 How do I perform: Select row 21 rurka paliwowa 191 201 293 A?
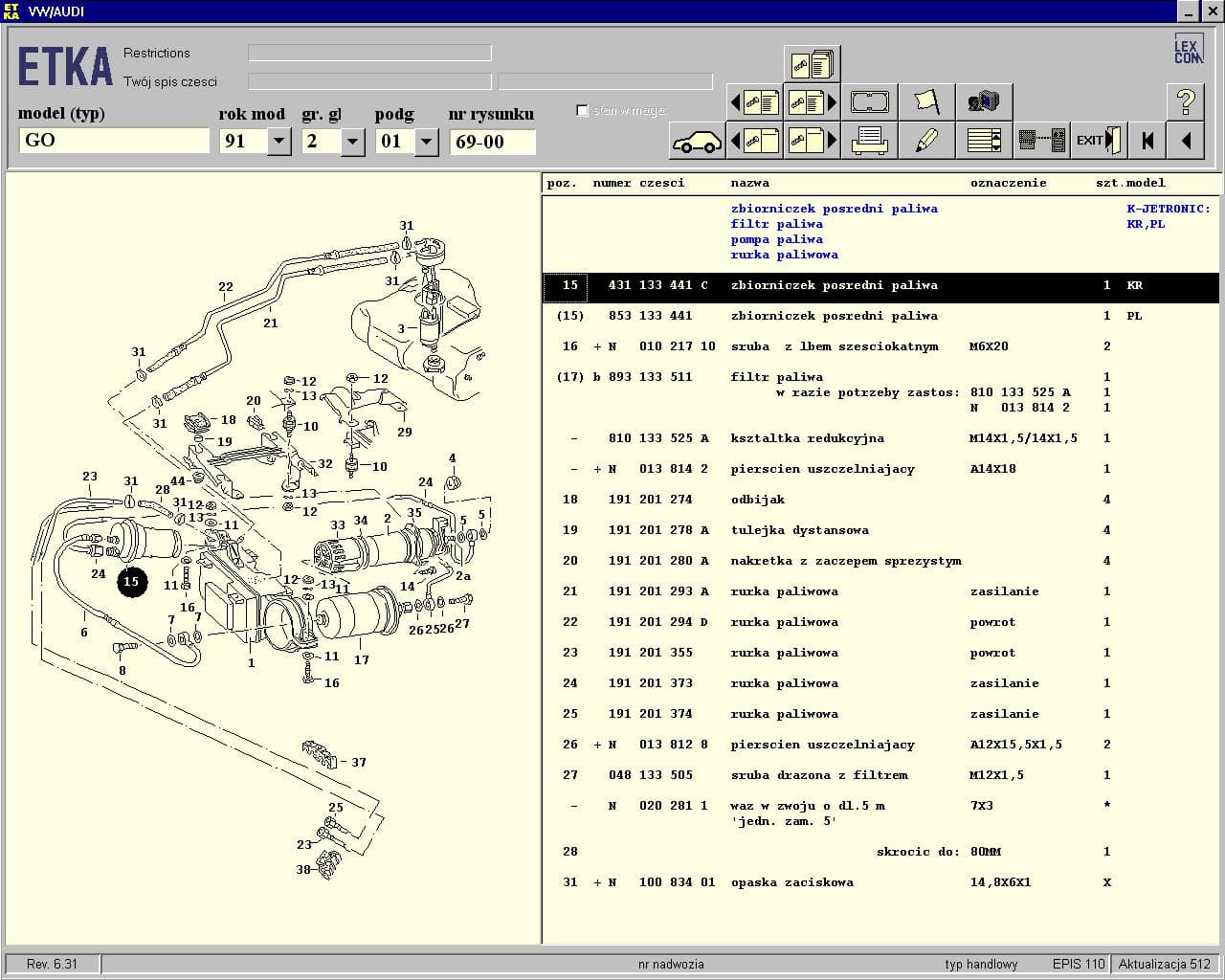[x=880, y=591]
